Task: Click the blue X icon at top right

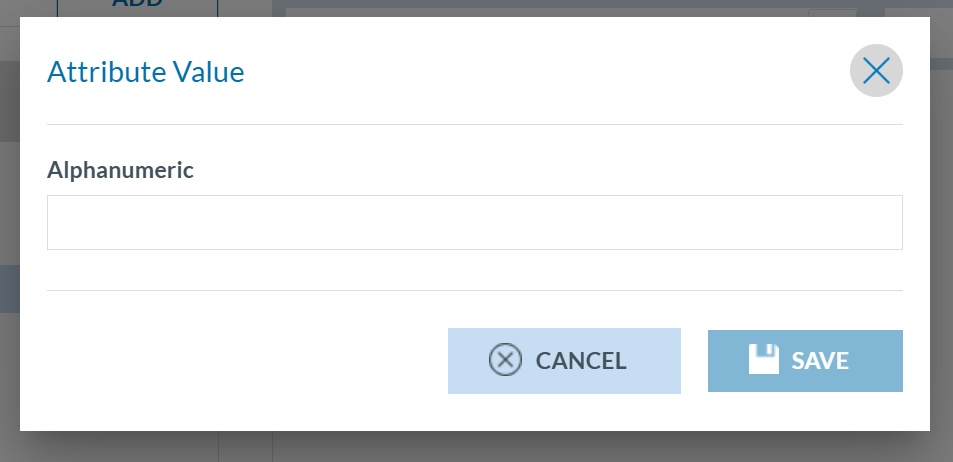Action: [876, 71]
